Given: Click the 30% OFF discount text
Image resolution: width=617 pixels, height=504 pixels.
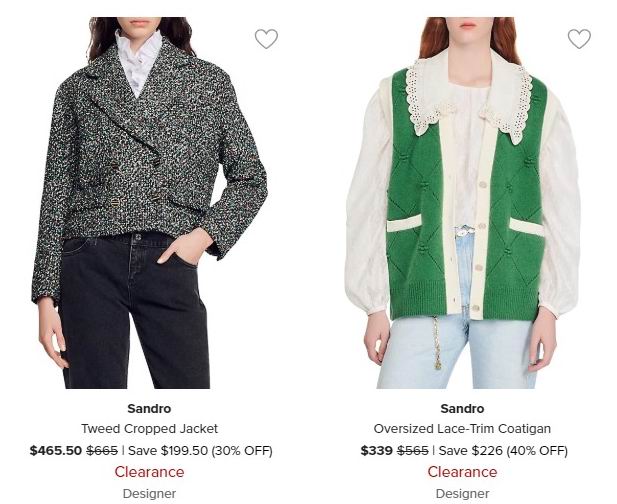Looking at the screenshot, I should [x=240, y=451].
